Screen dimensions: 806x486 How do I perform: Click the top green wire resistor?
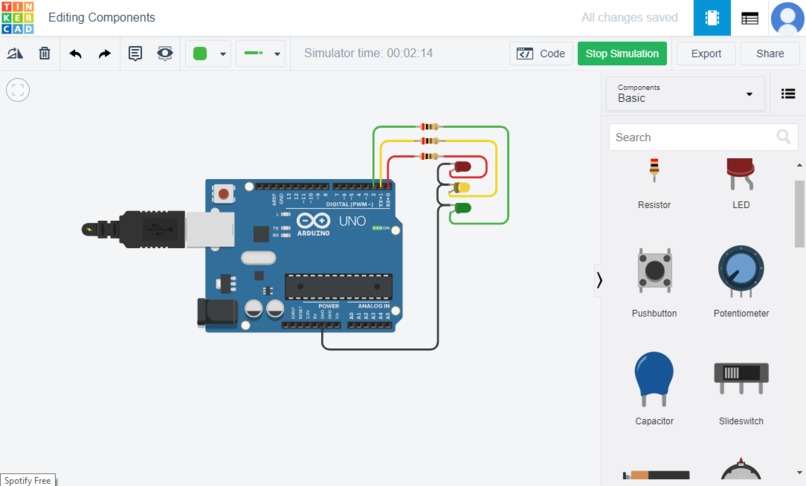tap(430, 127)
